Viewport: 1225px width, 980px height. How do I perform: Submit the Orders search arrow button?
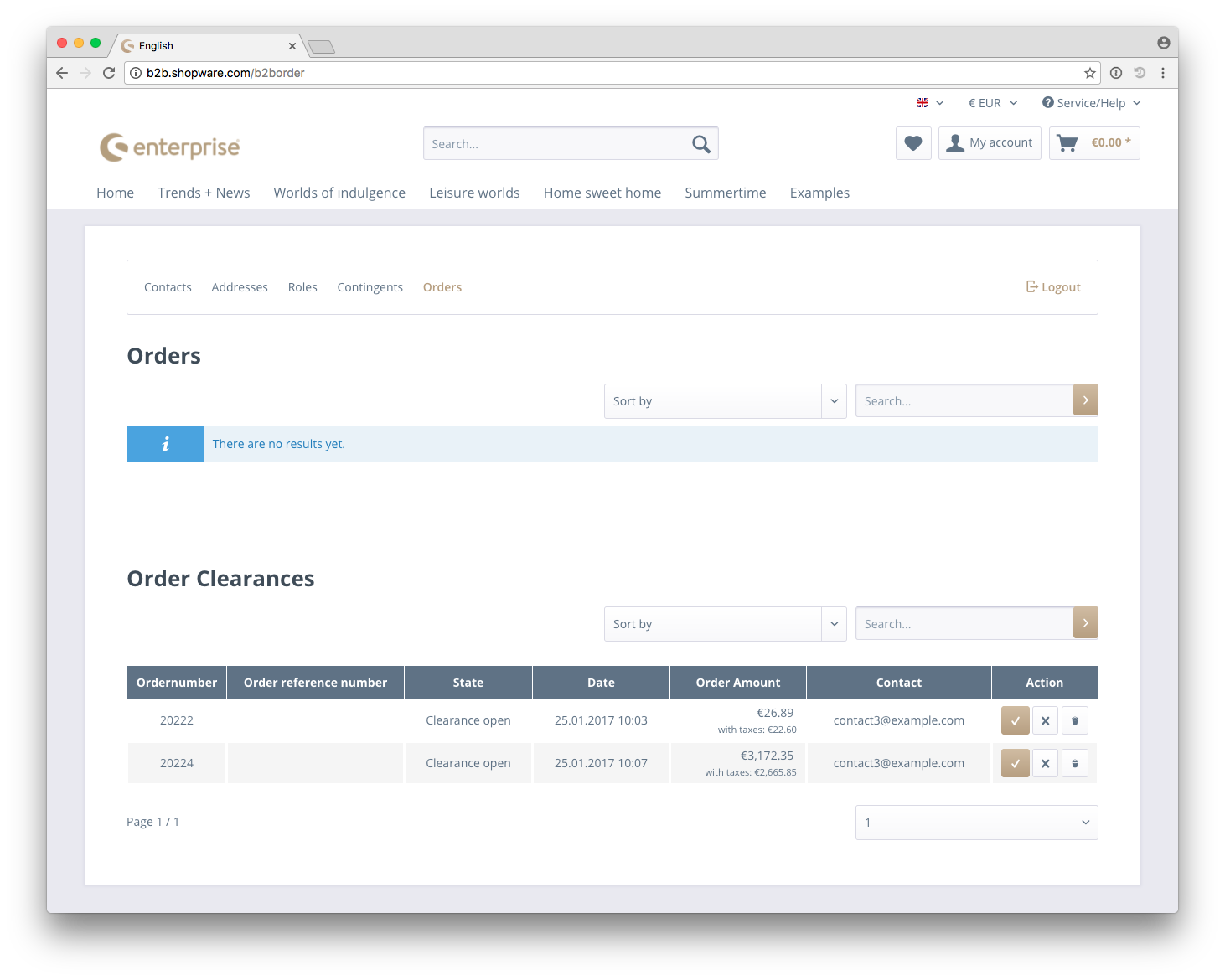tap(1085, 400)
